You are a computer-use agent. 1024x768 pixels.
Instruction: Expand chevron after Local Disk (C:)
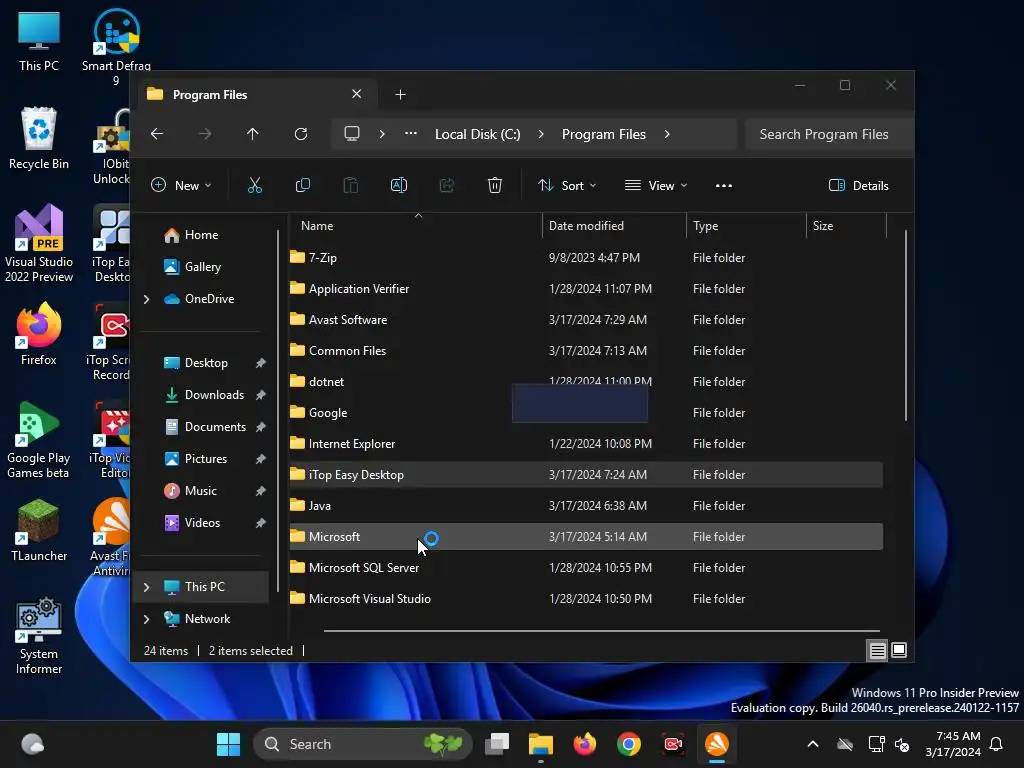coord(541,134)
